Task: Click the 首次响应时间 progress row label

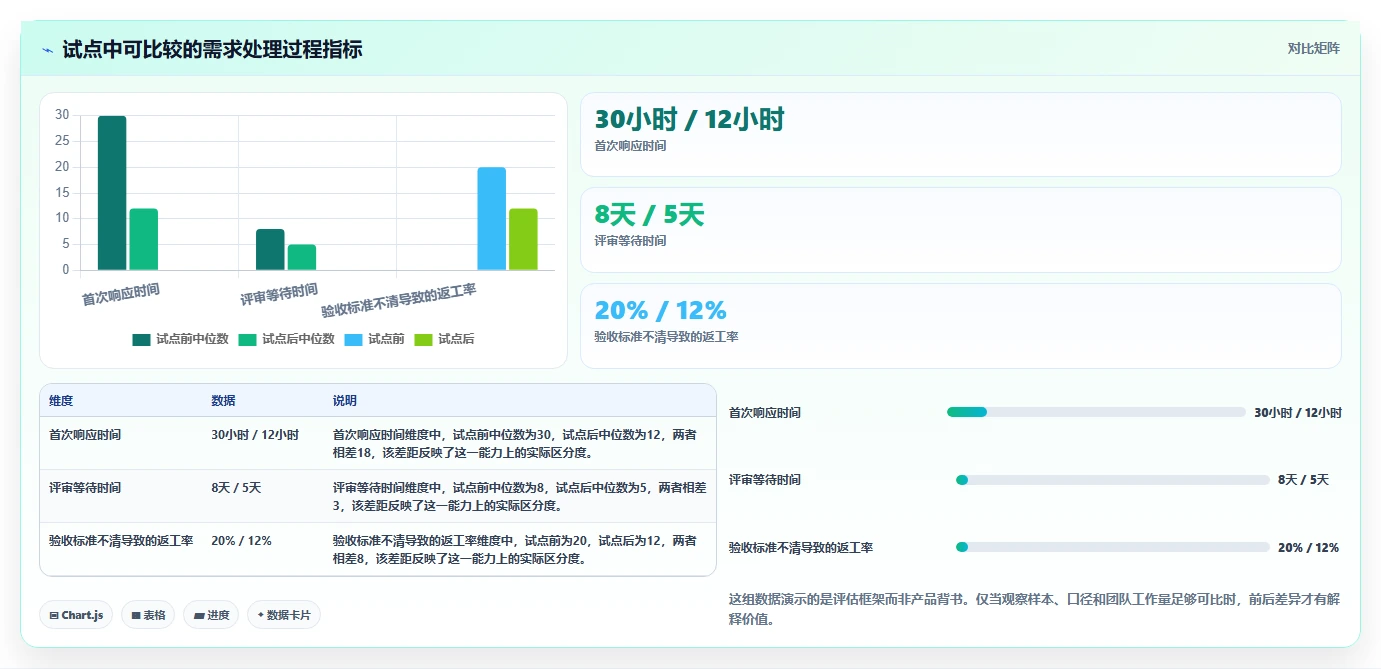Action: pos(765,413)
